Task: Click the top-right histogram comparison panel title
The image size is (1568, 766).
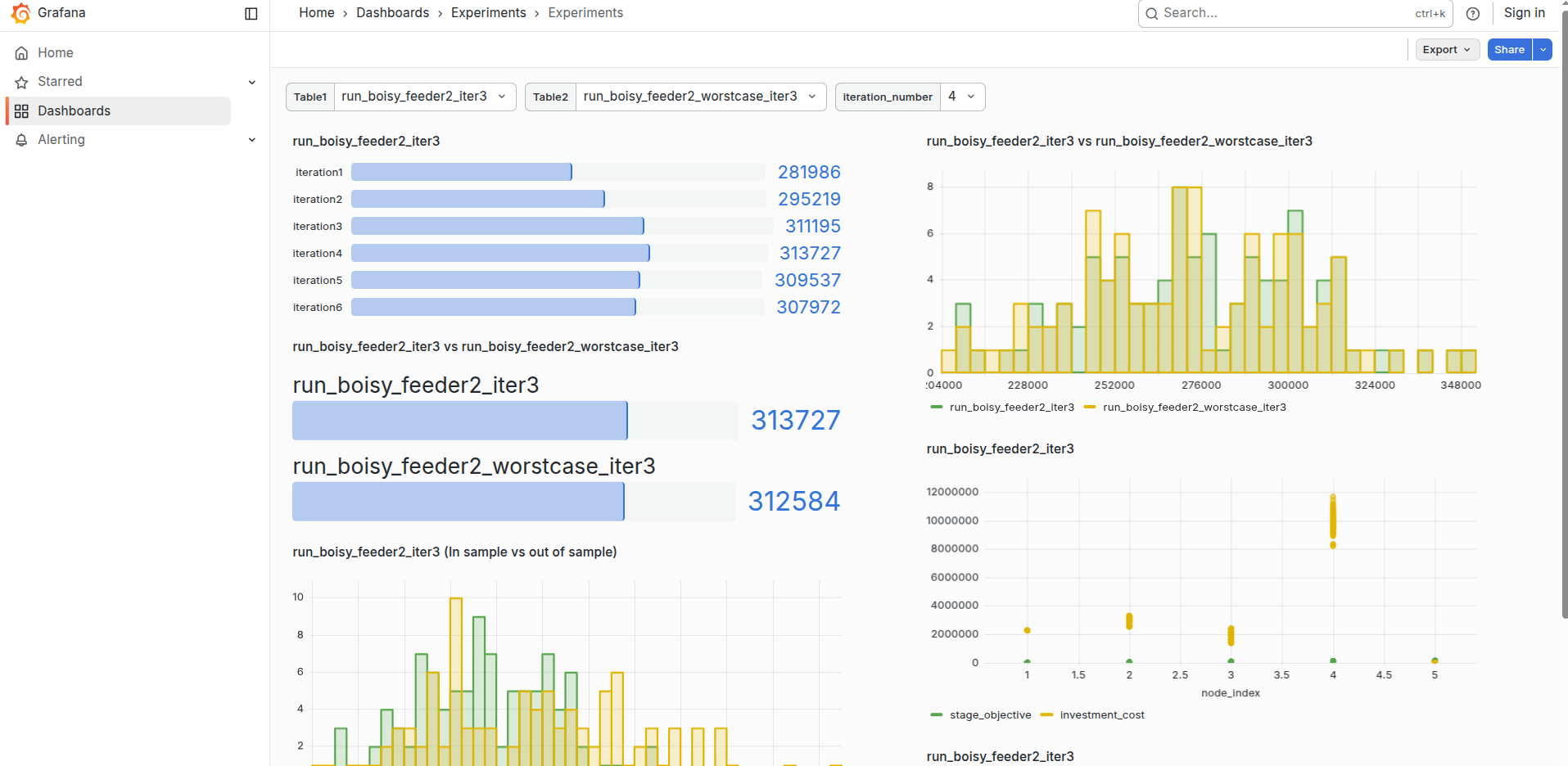Action: (x=1119, y=142)
